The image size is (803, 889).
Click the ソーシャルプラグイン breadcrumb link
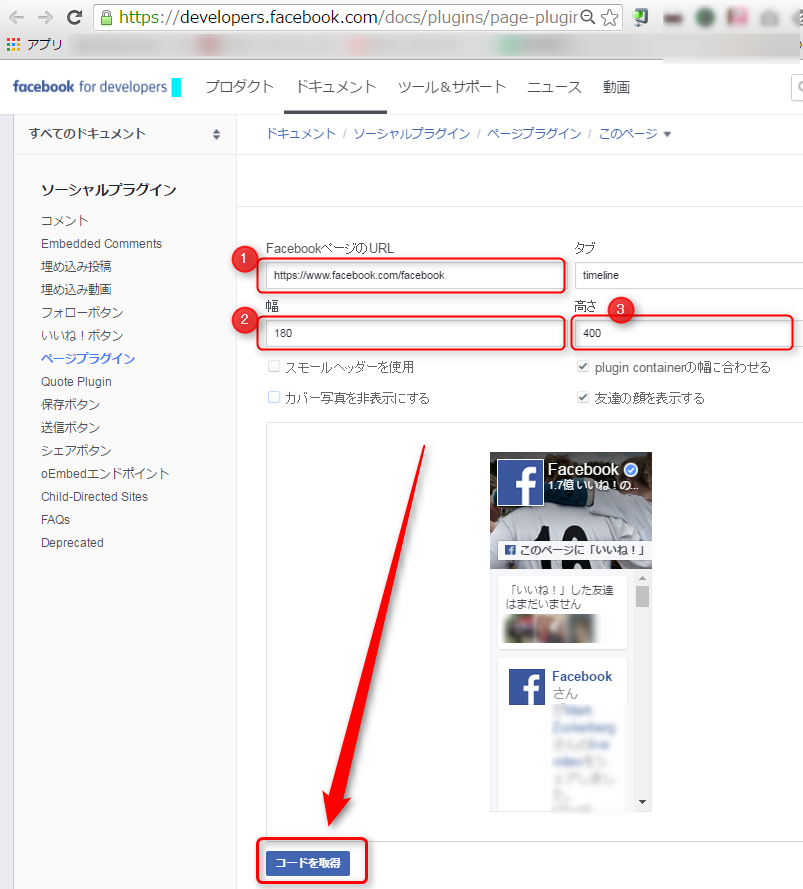(x=412, y=134)
